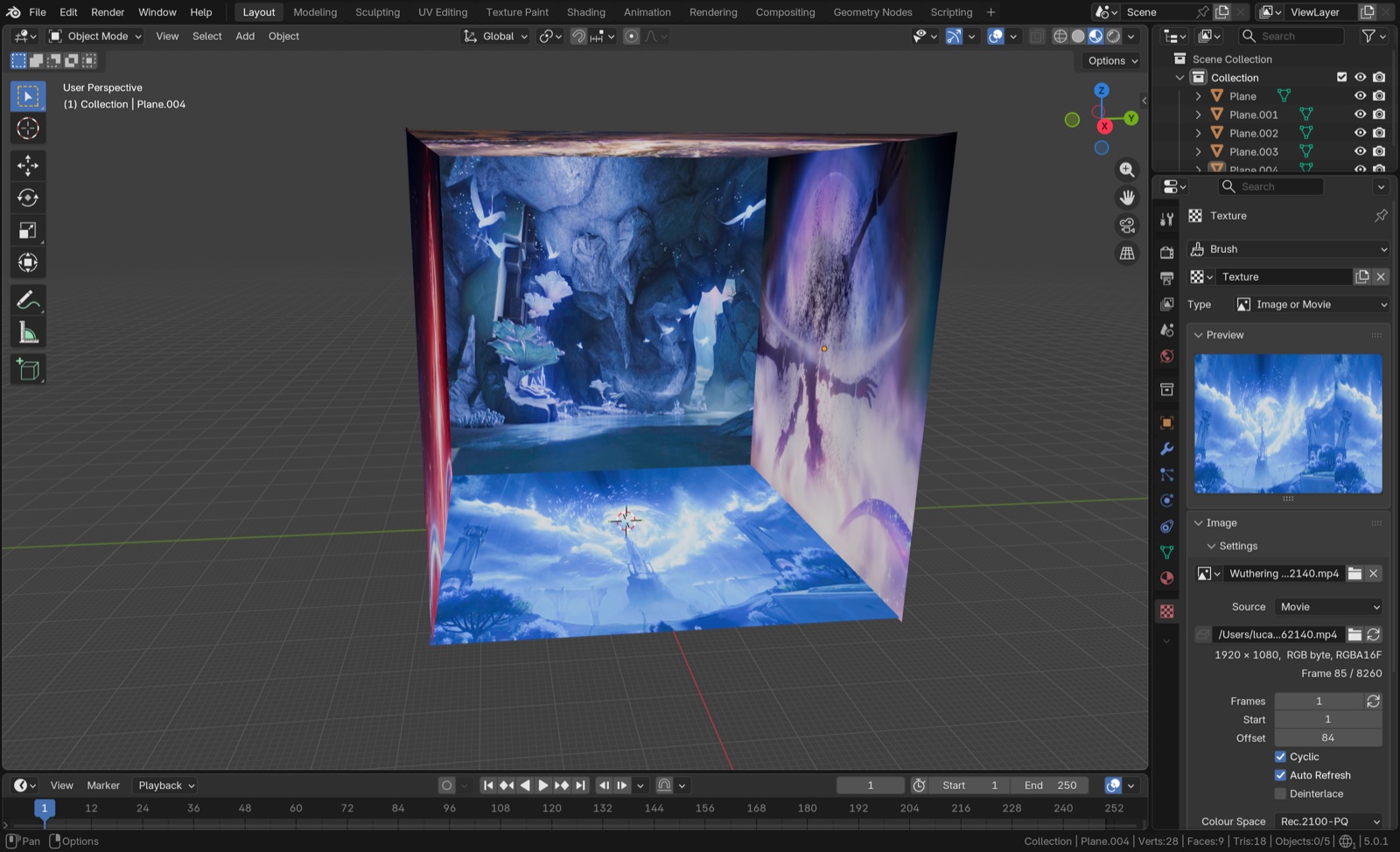Open file browser for Wuthering mp4 image
Image resolution: width=1400 pixels, height=852 pixels.
pyautogui.click(x=1354, y=574)
